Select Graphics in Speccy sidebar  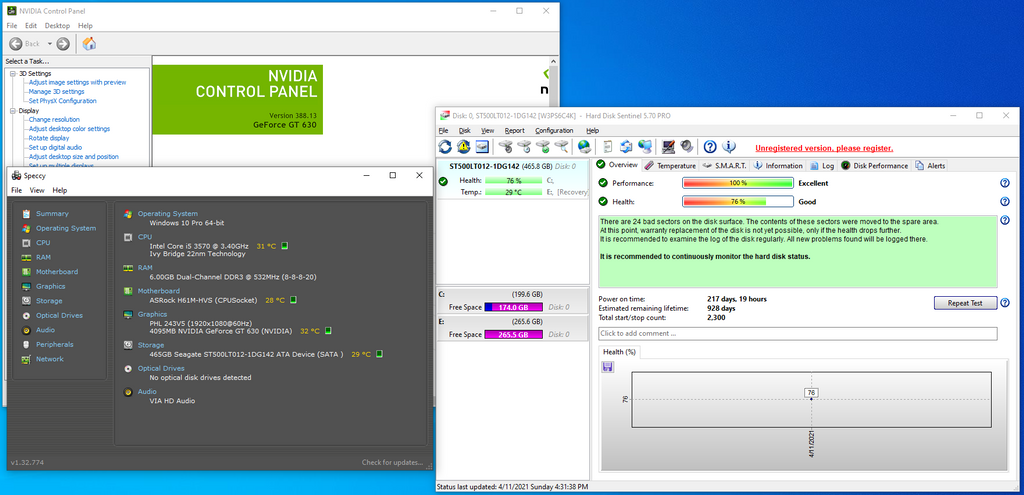coord(51,286)
